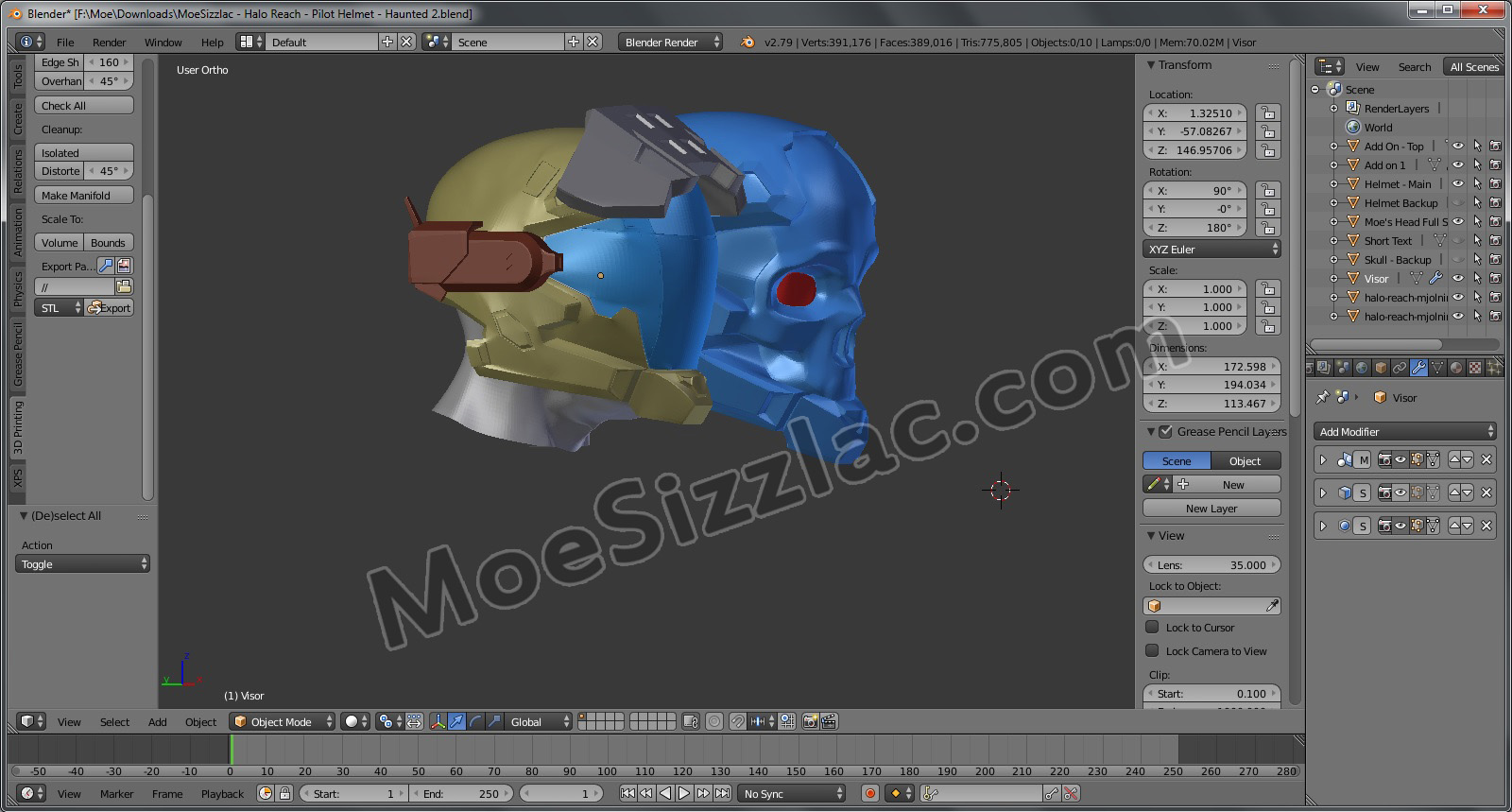Play the animation forward
The image size is (1512, 812).
tap(684, 794)
